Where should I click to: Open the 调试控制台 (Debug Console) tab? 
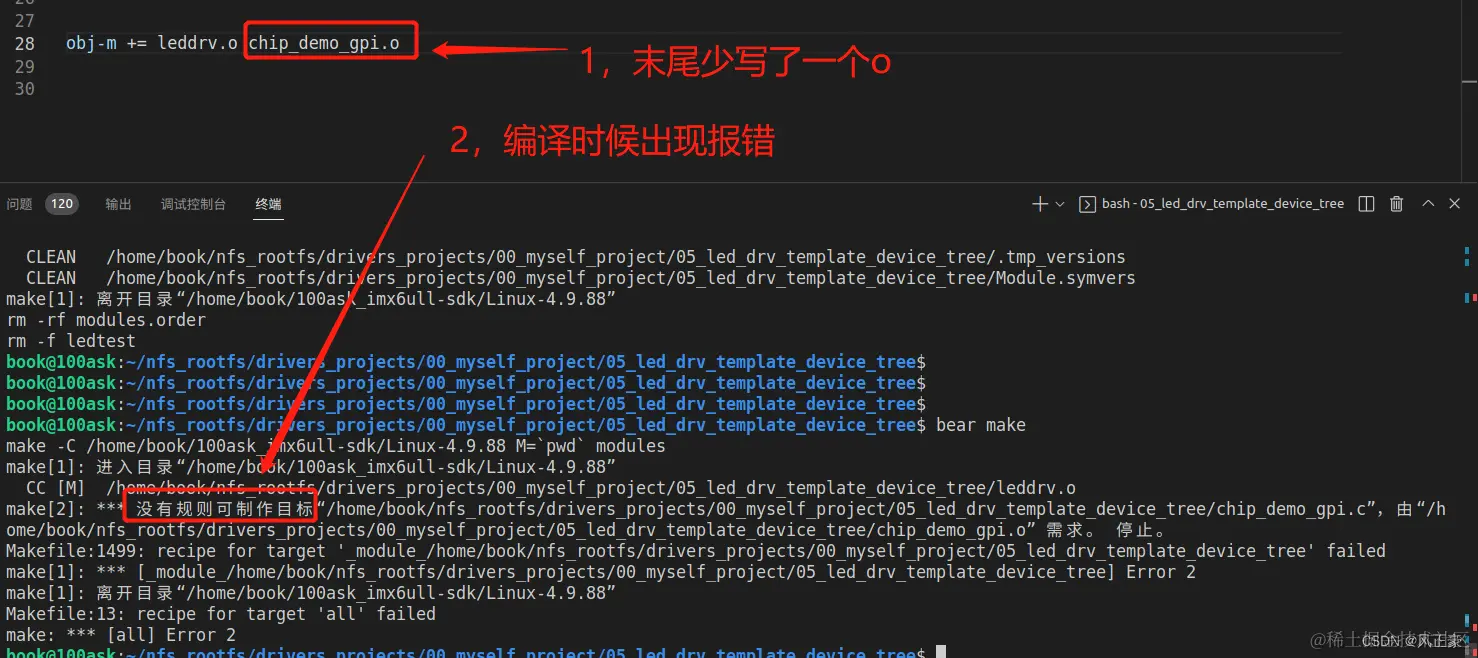click(193, 203)
